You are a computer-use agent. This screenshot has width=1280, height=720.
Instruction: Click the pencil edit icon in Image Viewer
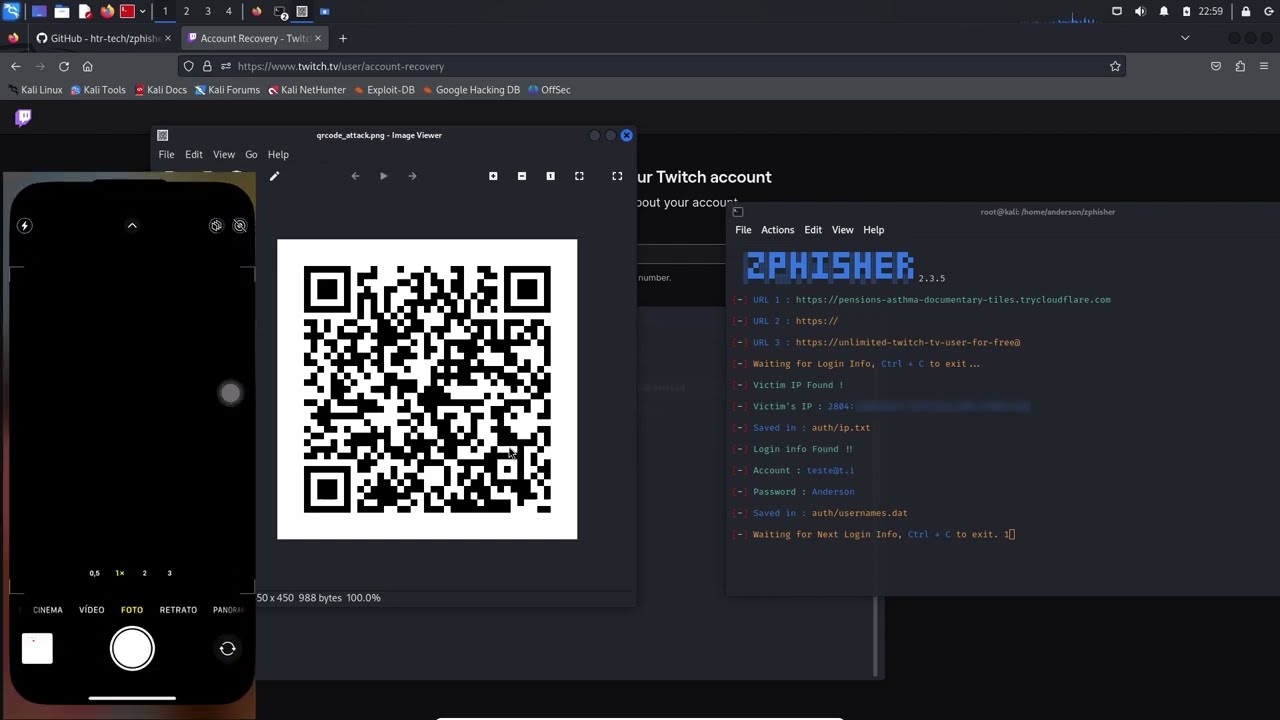[x=274, y=176]
